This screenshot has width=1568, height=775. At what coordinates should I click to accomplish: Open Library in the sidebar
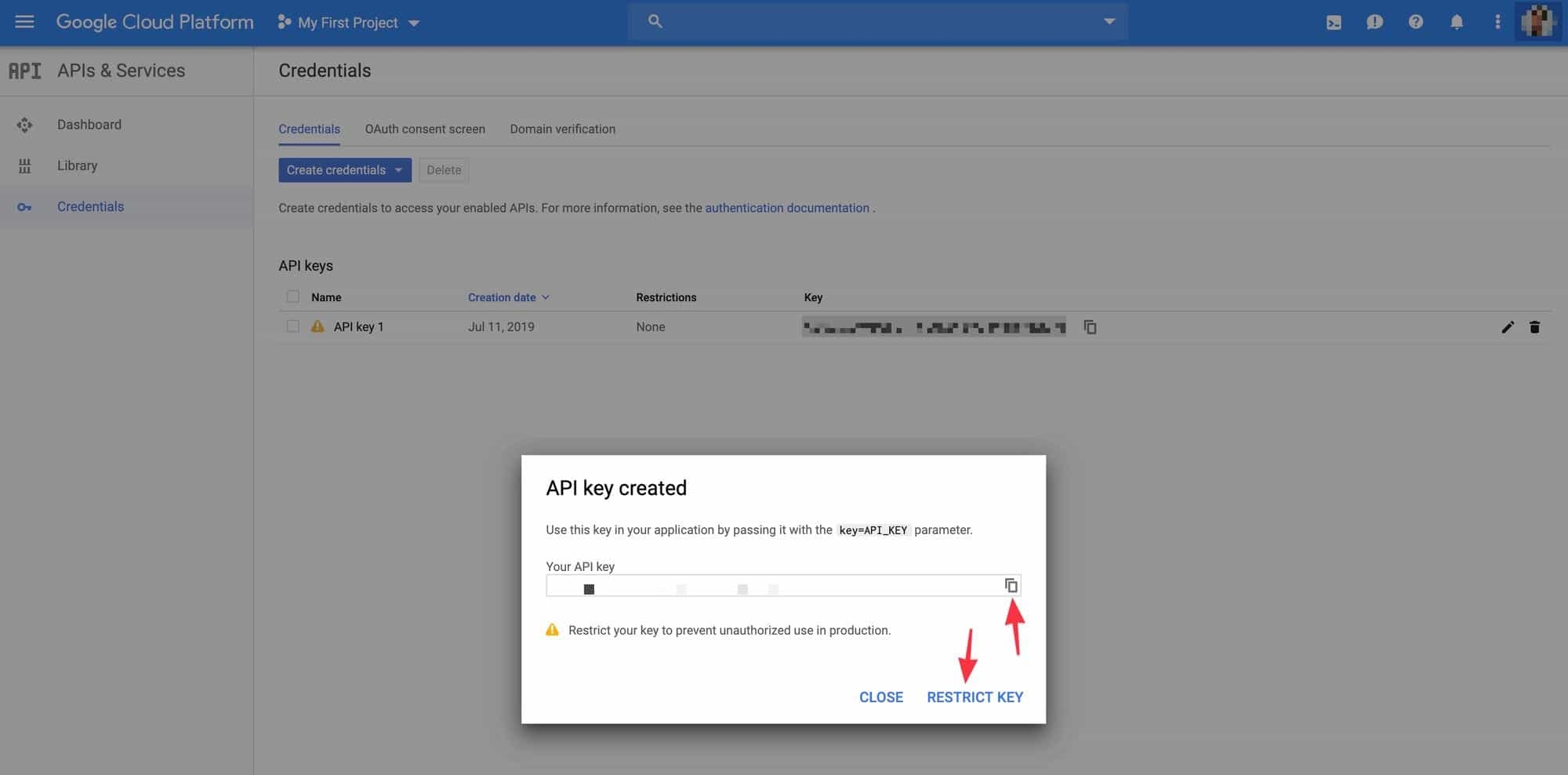[x=78, y=166]
